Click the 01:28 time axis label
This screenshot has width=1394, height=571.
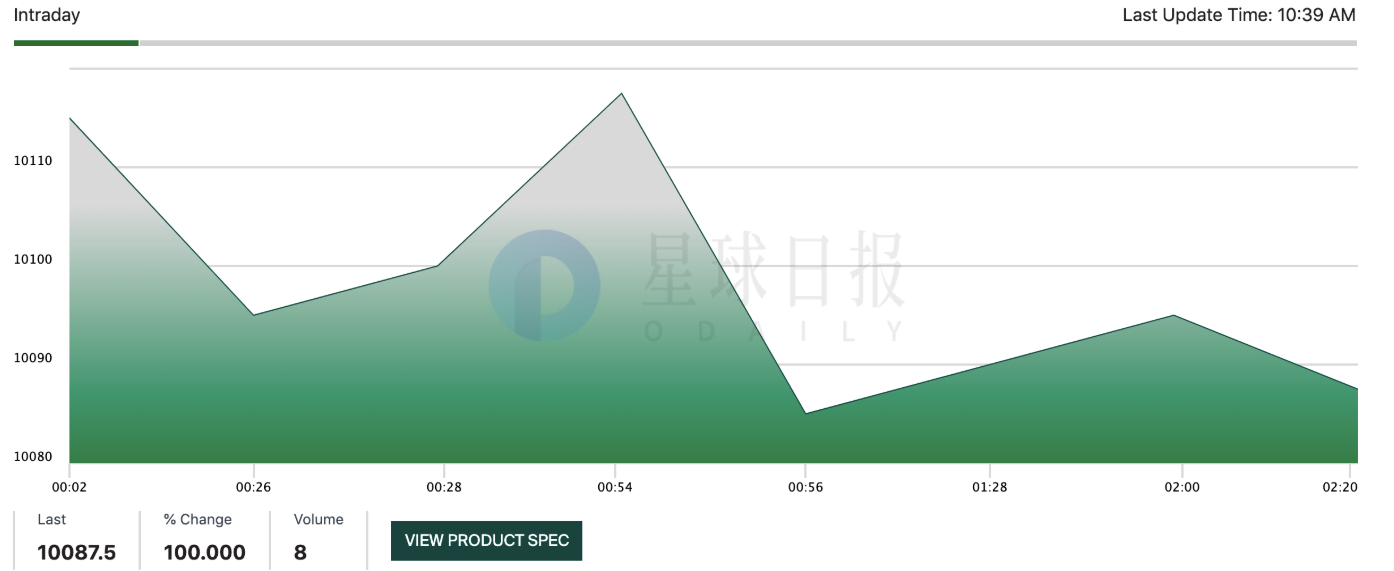tap(989, 487)
